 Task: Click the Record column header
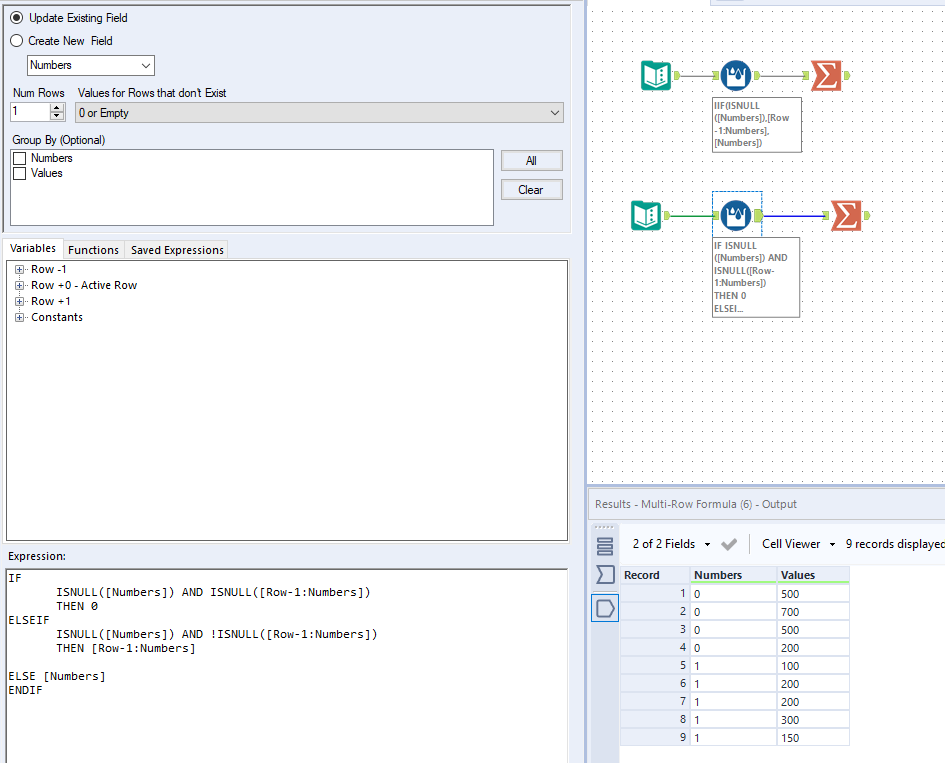655,575
